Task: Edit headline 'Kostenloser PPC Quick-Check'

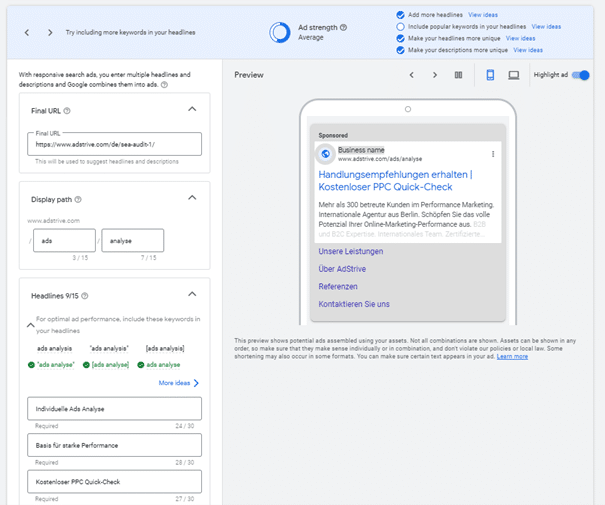Action: point(114,481)
